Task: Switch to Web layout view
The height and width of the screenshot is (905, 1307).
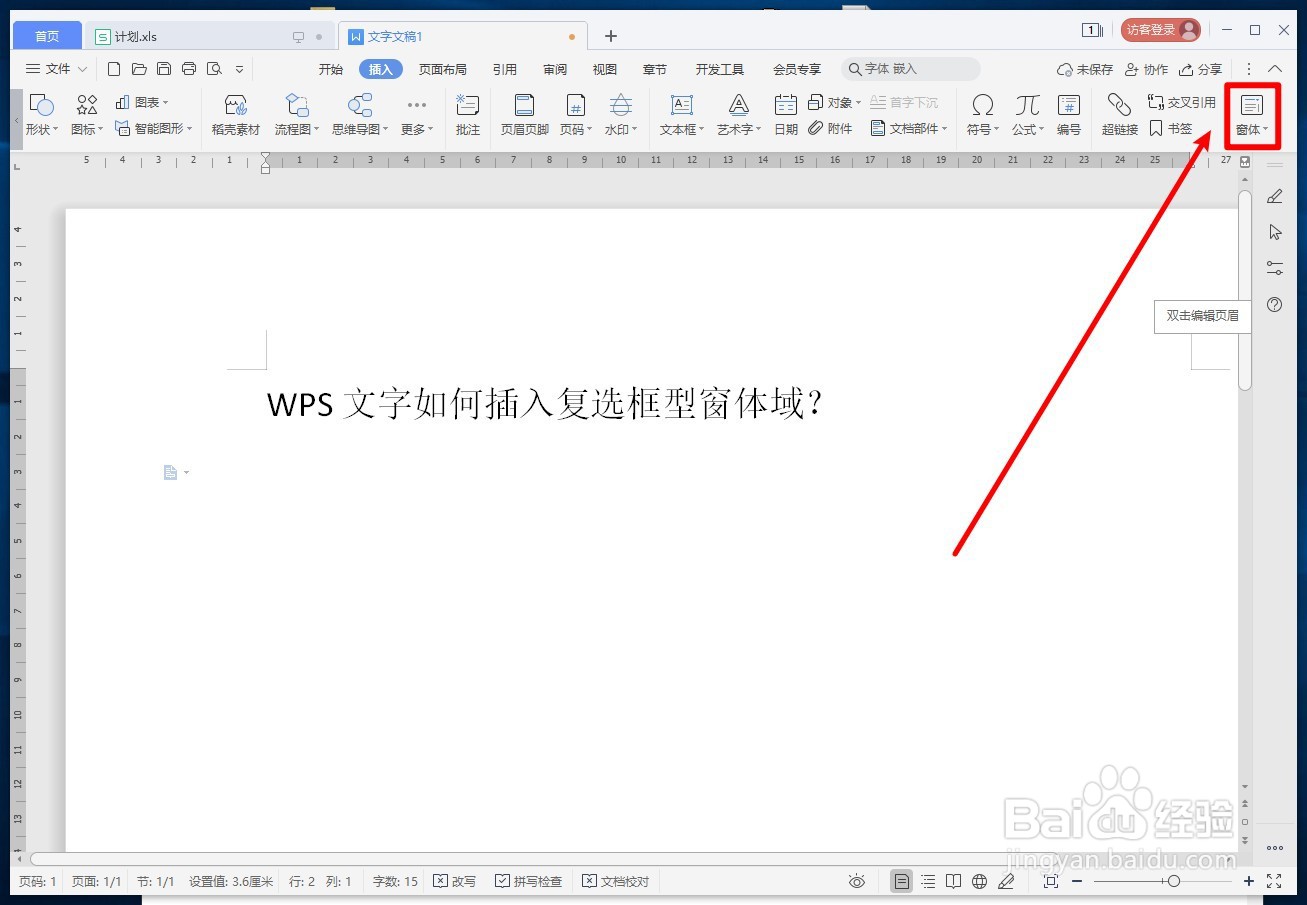Action: pyautogui.click(x=980, y=881)
